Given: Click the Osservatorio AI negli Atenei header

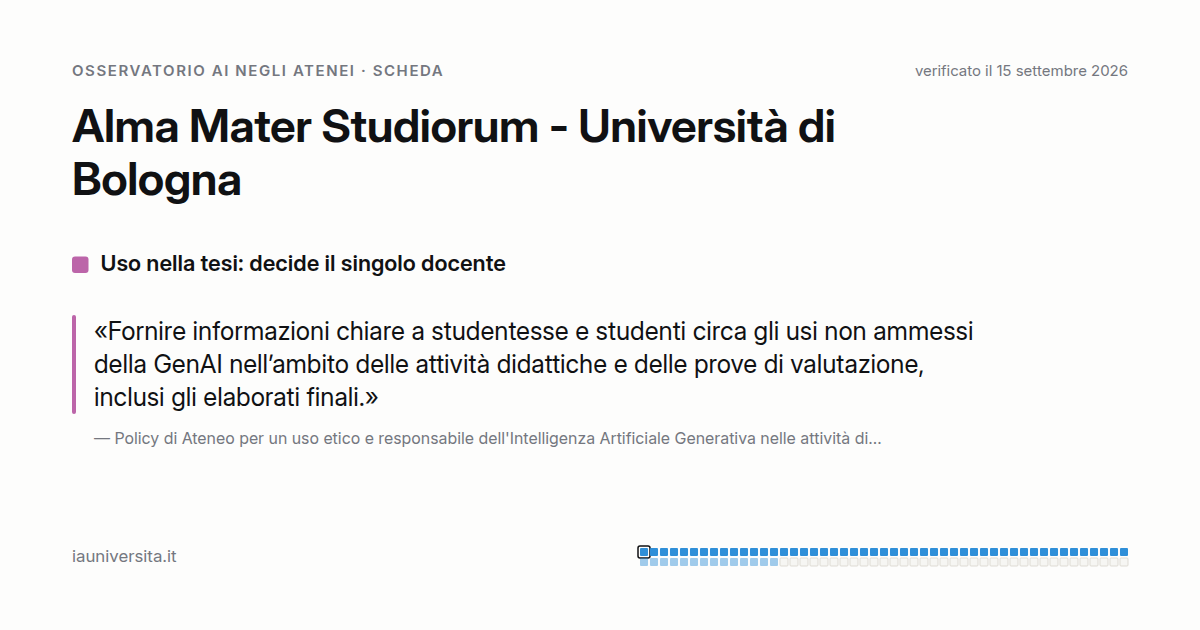Looking at the screenshot, I should (x=213, y=71).
